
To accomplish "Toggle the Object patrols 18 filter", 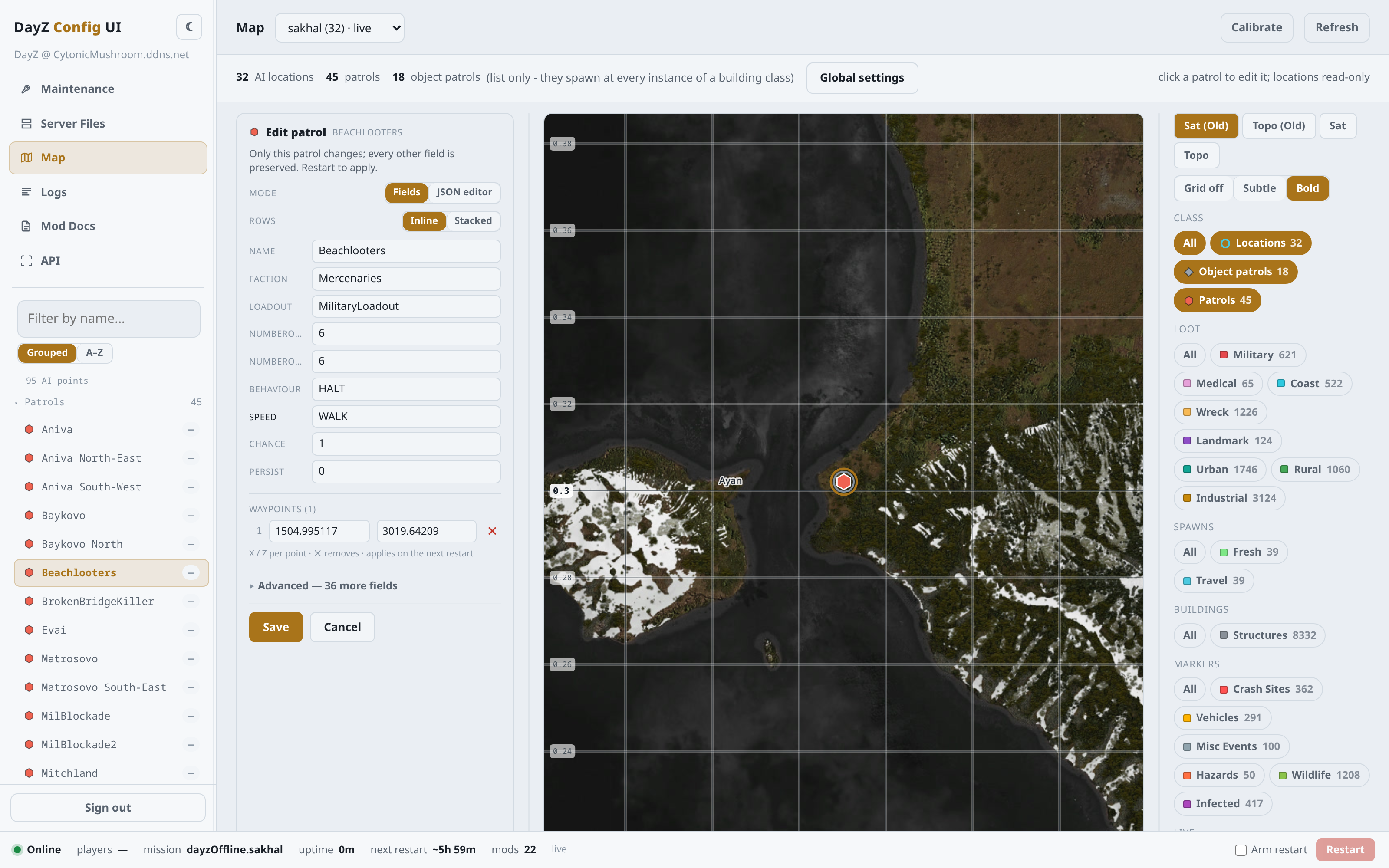I will point(1235,272).
